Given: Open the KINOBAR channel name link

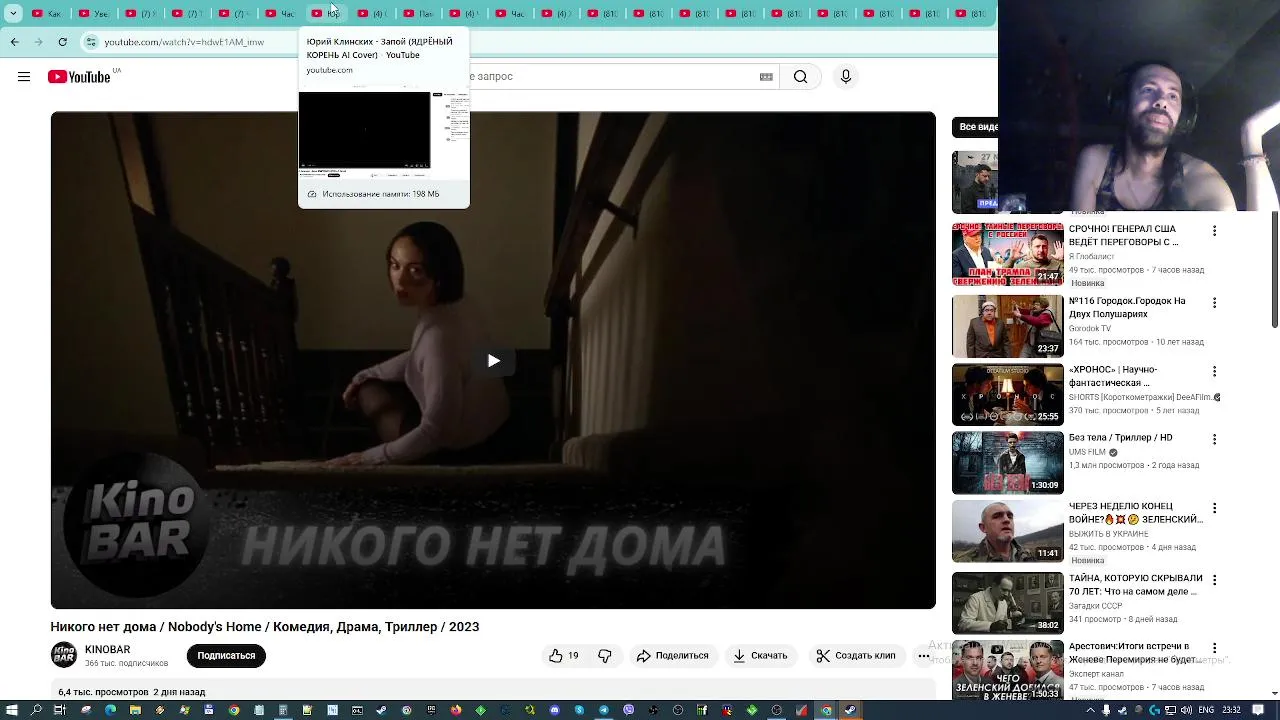Looking at the screenshot, I should tap(107, 650).
